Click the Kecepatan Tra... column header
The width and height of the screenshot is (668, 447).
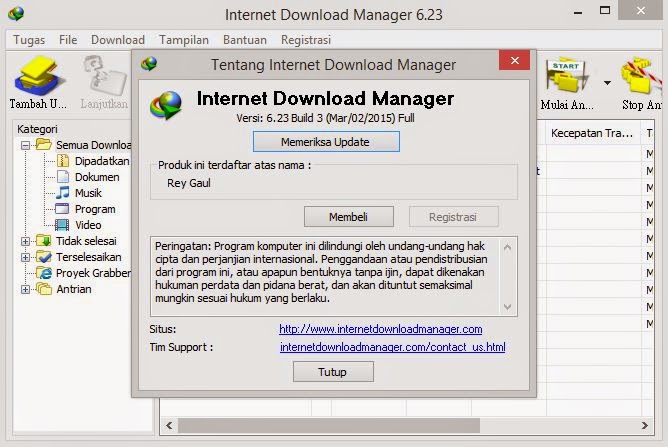(593, 133)
